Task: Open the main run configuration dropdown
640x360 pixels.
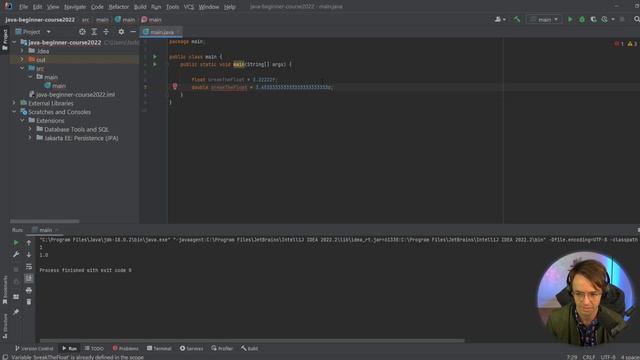Action: (544, 19)
